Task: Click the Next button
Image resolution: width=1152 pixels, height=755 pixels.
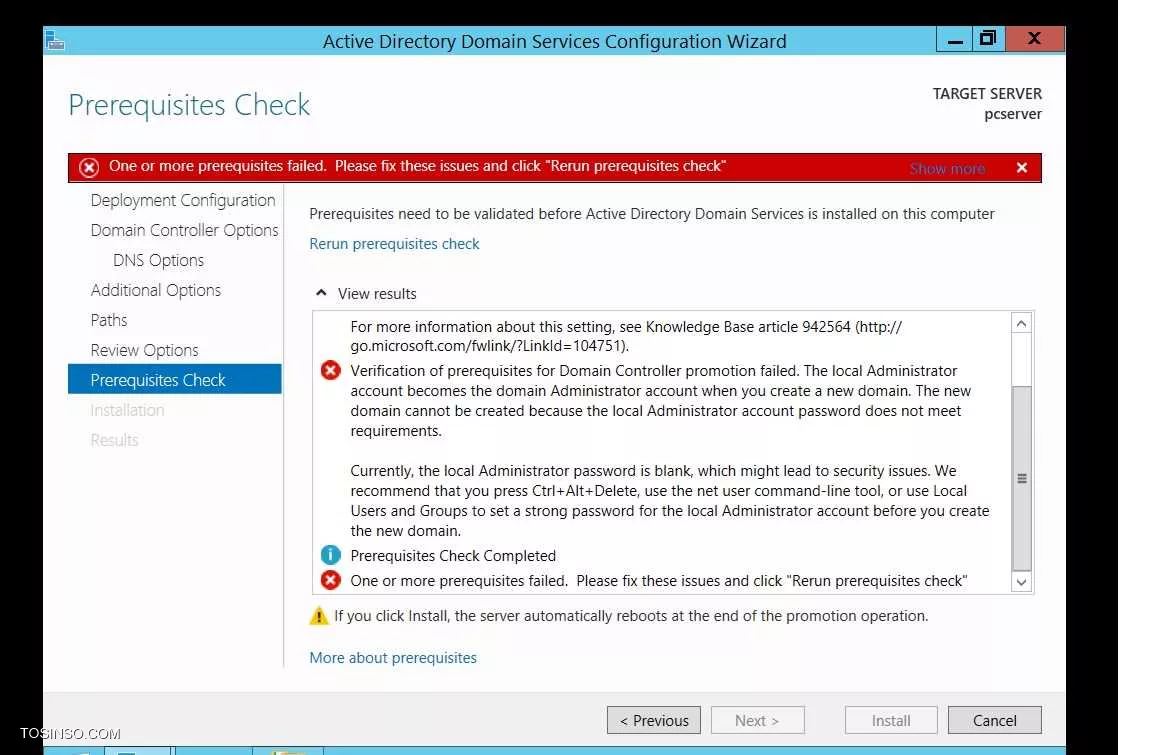Action: click(757, 720)
